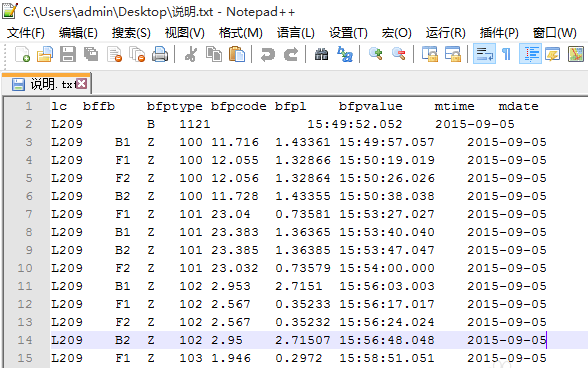Close the current document via the toolbar icon
This screenshot has width=588, height=368.
coord(114,54)
